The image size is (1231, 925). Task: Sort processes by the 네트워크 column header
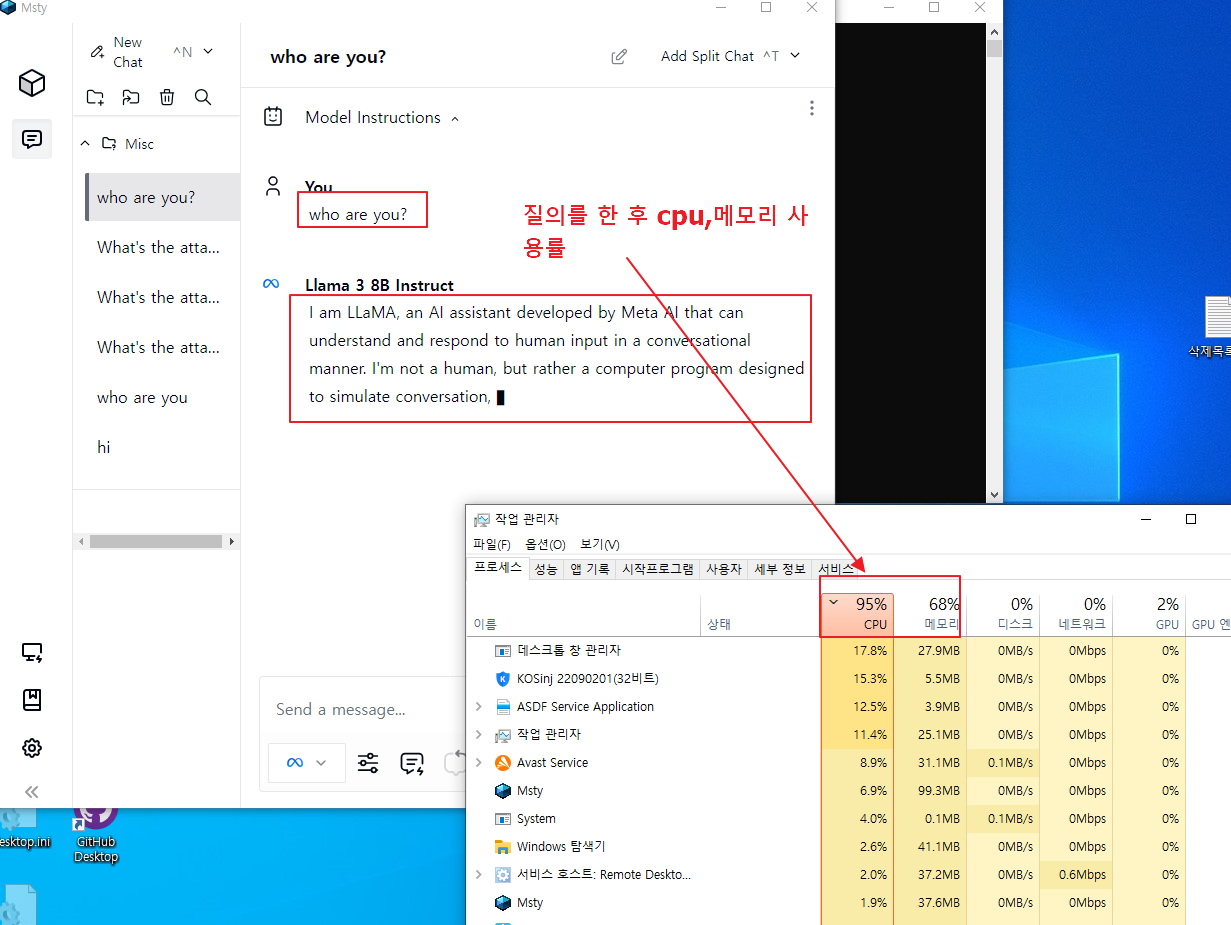tap(1076, 614)
